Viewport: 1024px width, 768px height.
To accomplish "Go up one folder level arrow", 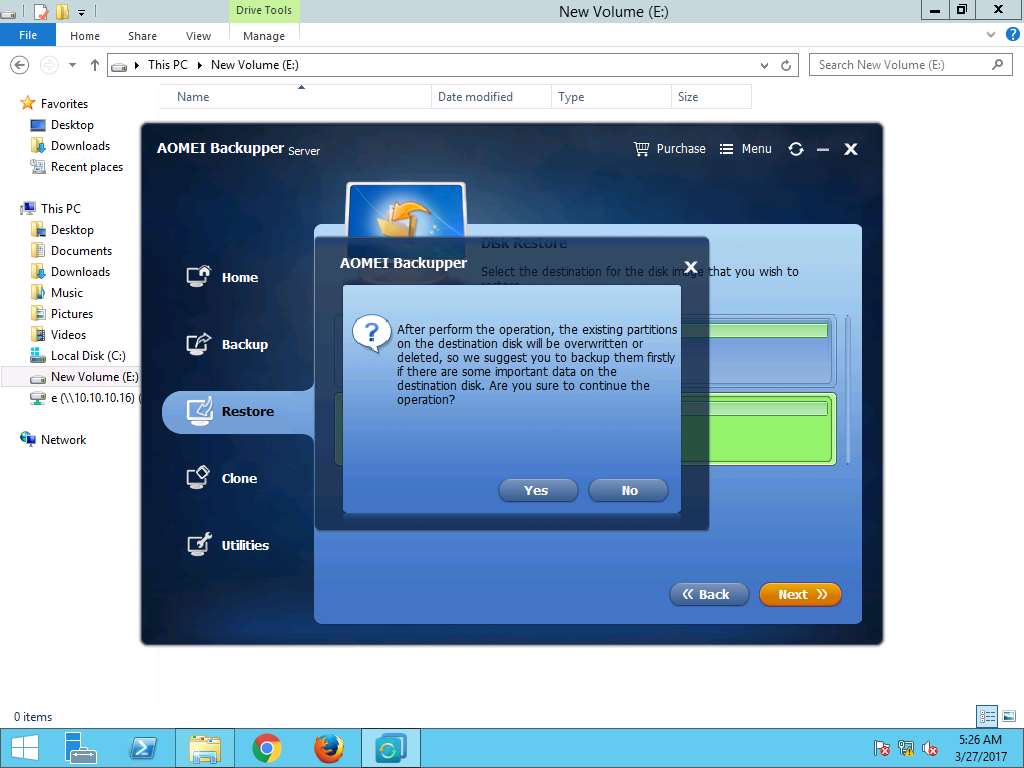I will coord(95,65).
